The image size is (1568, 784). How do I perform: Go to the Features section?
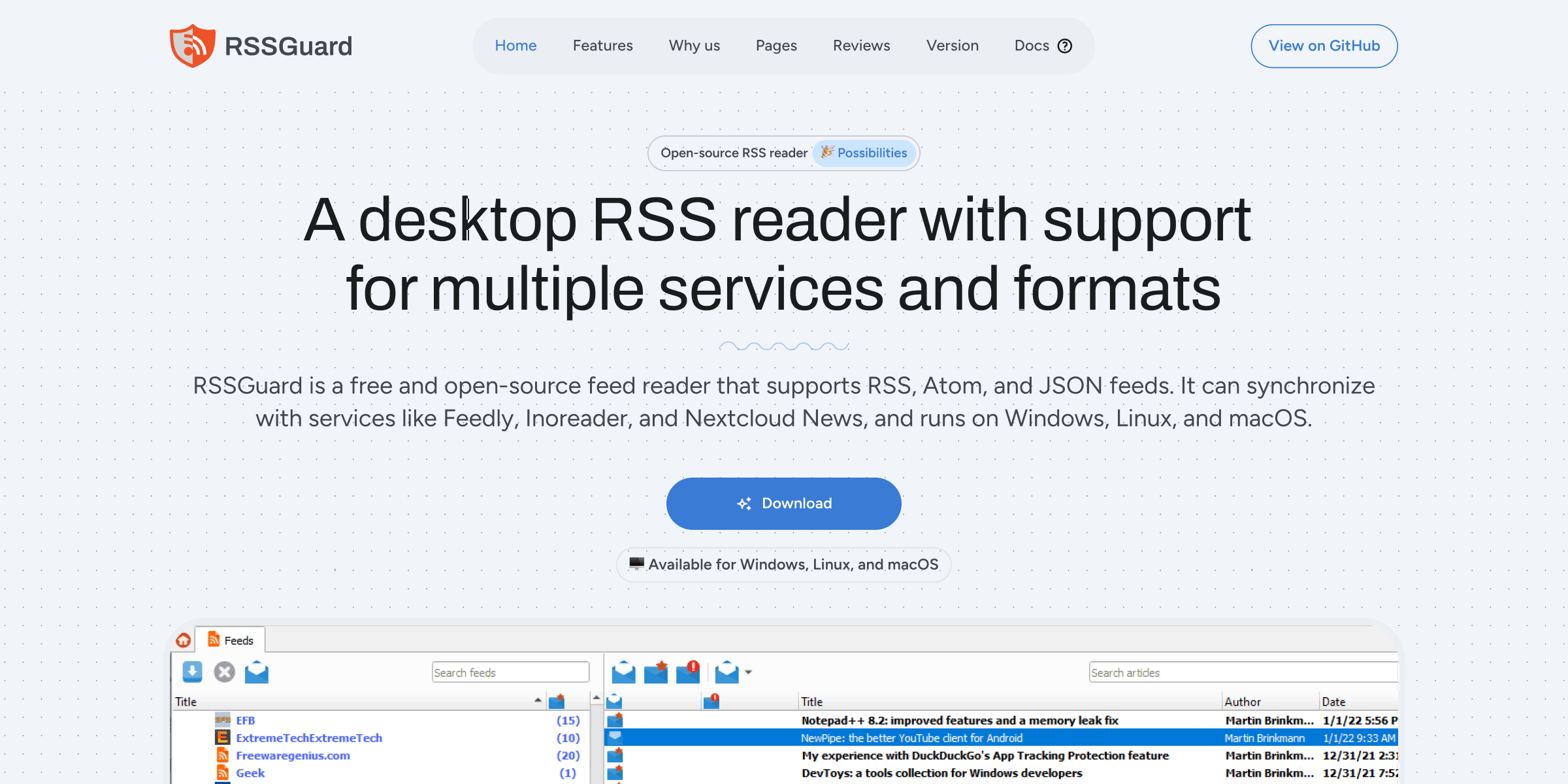click(x=602, y=46)
